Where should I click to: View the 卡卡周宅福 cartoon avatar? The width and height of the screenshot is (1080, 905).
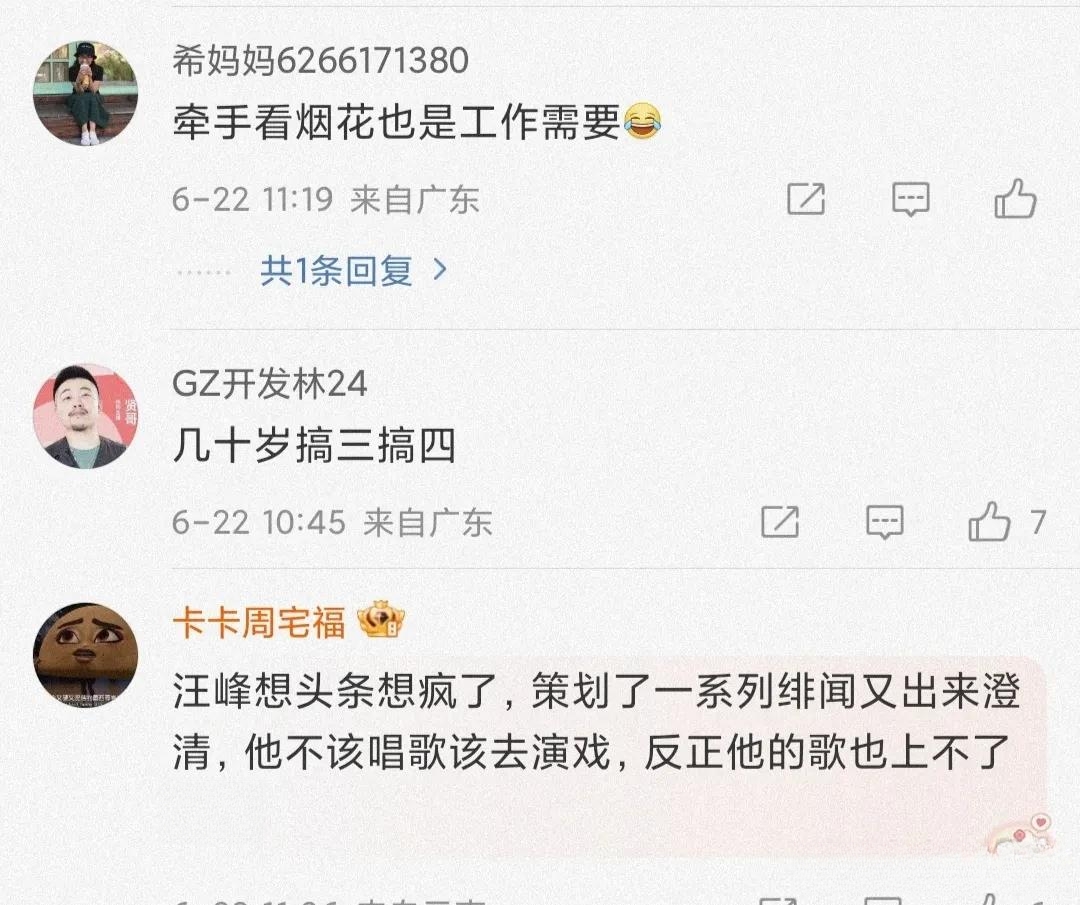(x=85, y=655)
